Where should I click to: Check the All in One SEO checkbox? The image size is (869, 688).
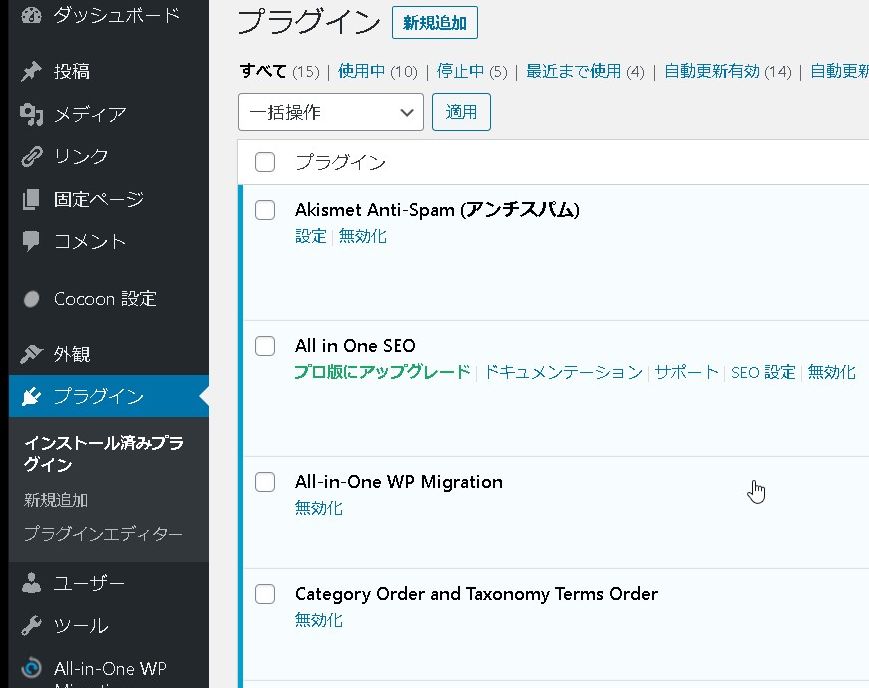(x=265, y=346)
